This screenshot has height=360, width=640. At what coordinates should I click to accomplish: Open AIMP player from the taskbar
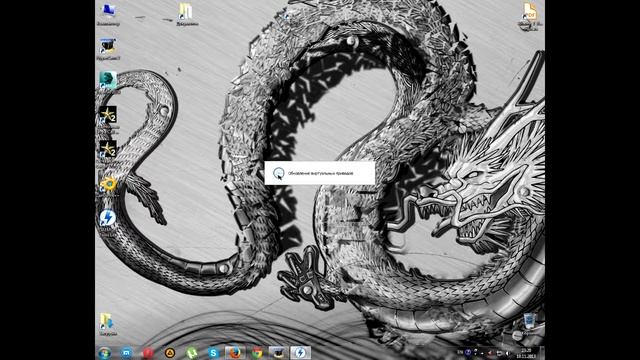pyautogui.click(x=170, y=353)
